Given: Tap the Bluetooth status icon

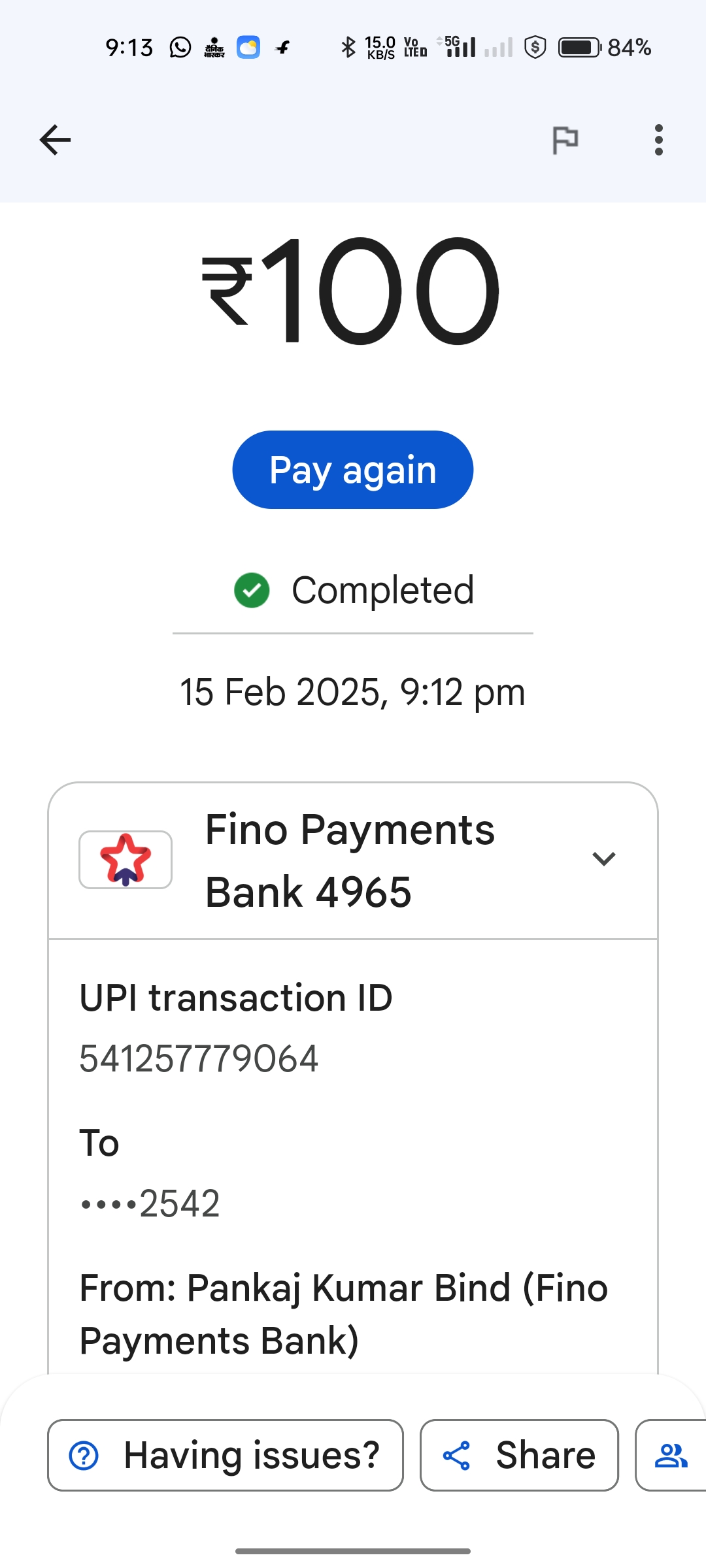Looking at the screenshot, I should 348,48.
